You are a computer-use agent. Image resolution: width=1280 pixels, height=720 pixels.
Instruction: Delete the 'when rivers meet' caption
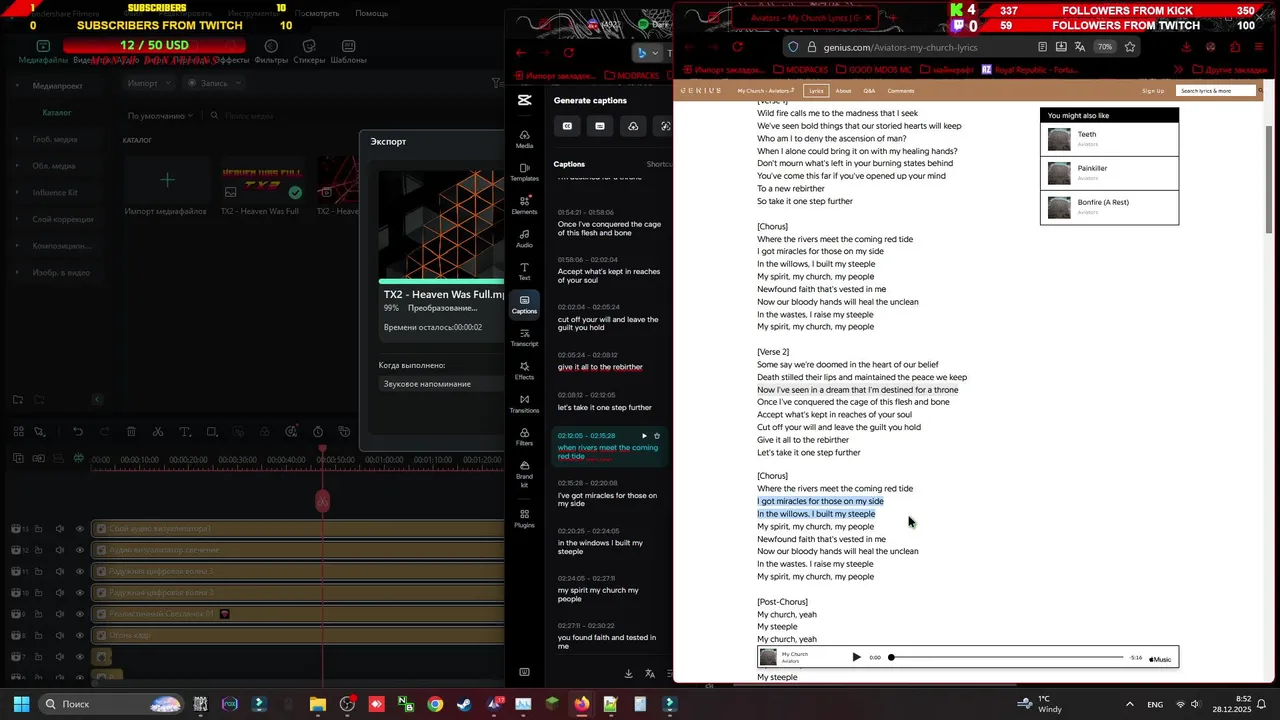coord(657,436)
